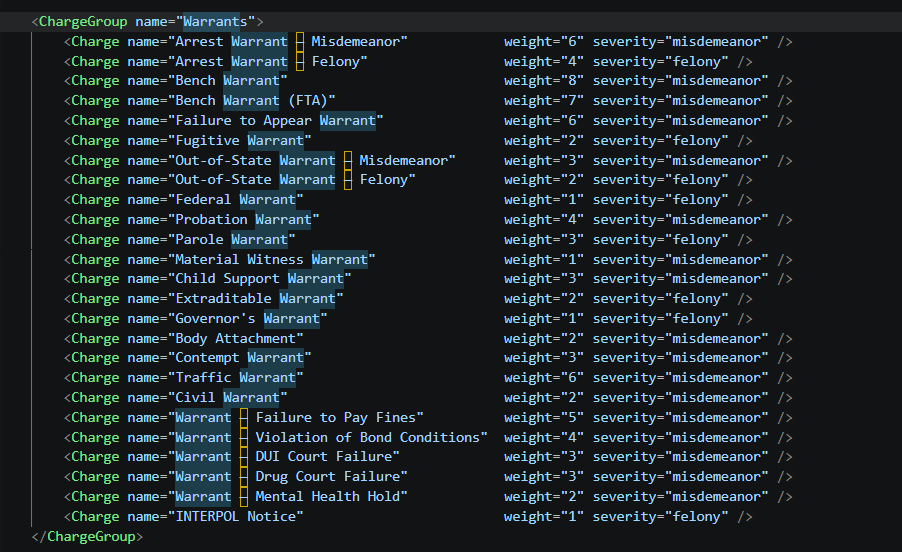This screenshot has width=902, height=552.
Task: Click severity="felony" on Parole Warrant row
Action: 660,240
